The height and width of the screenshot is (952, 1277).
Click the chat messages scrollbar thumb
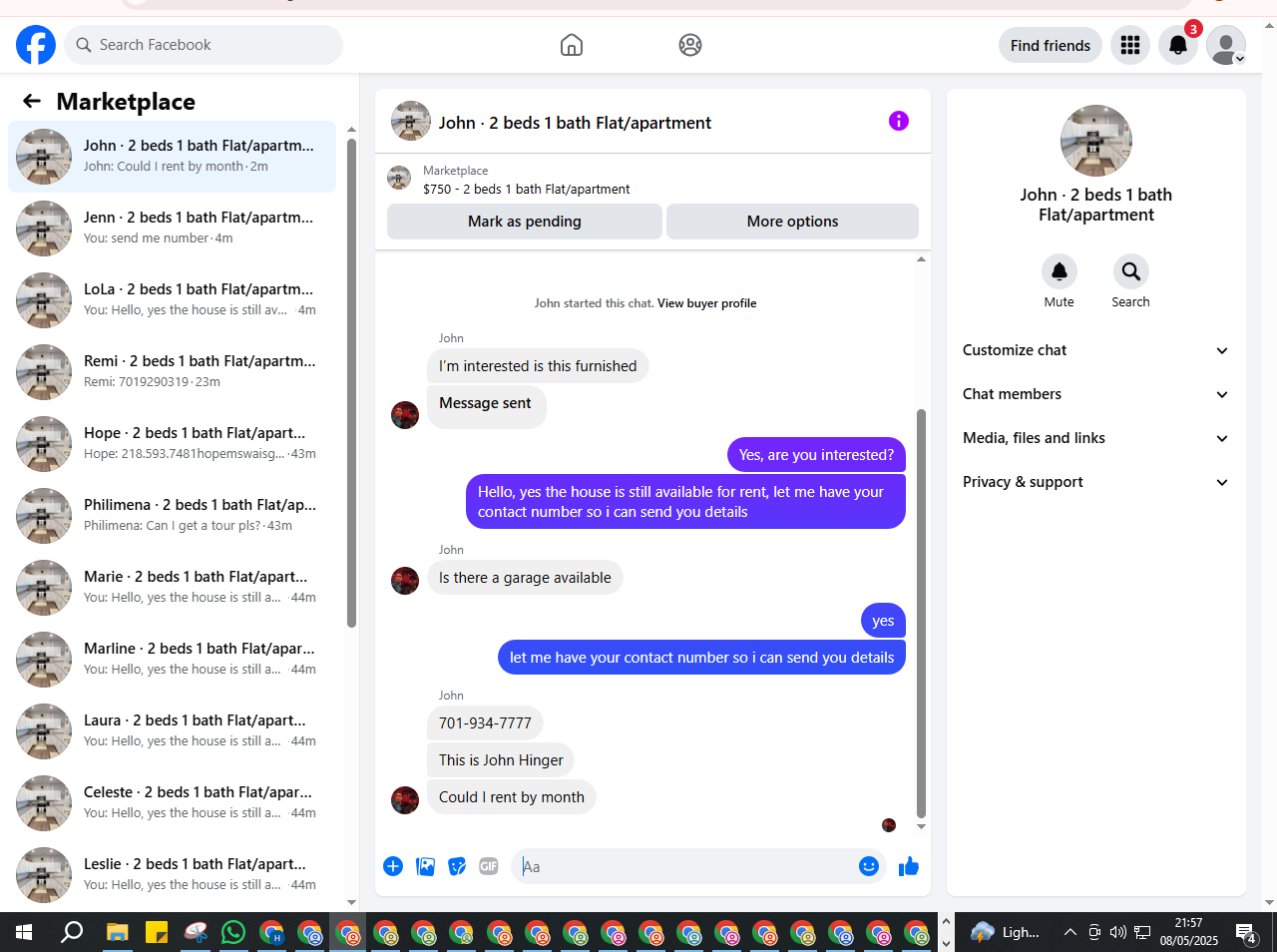(921, 613)
